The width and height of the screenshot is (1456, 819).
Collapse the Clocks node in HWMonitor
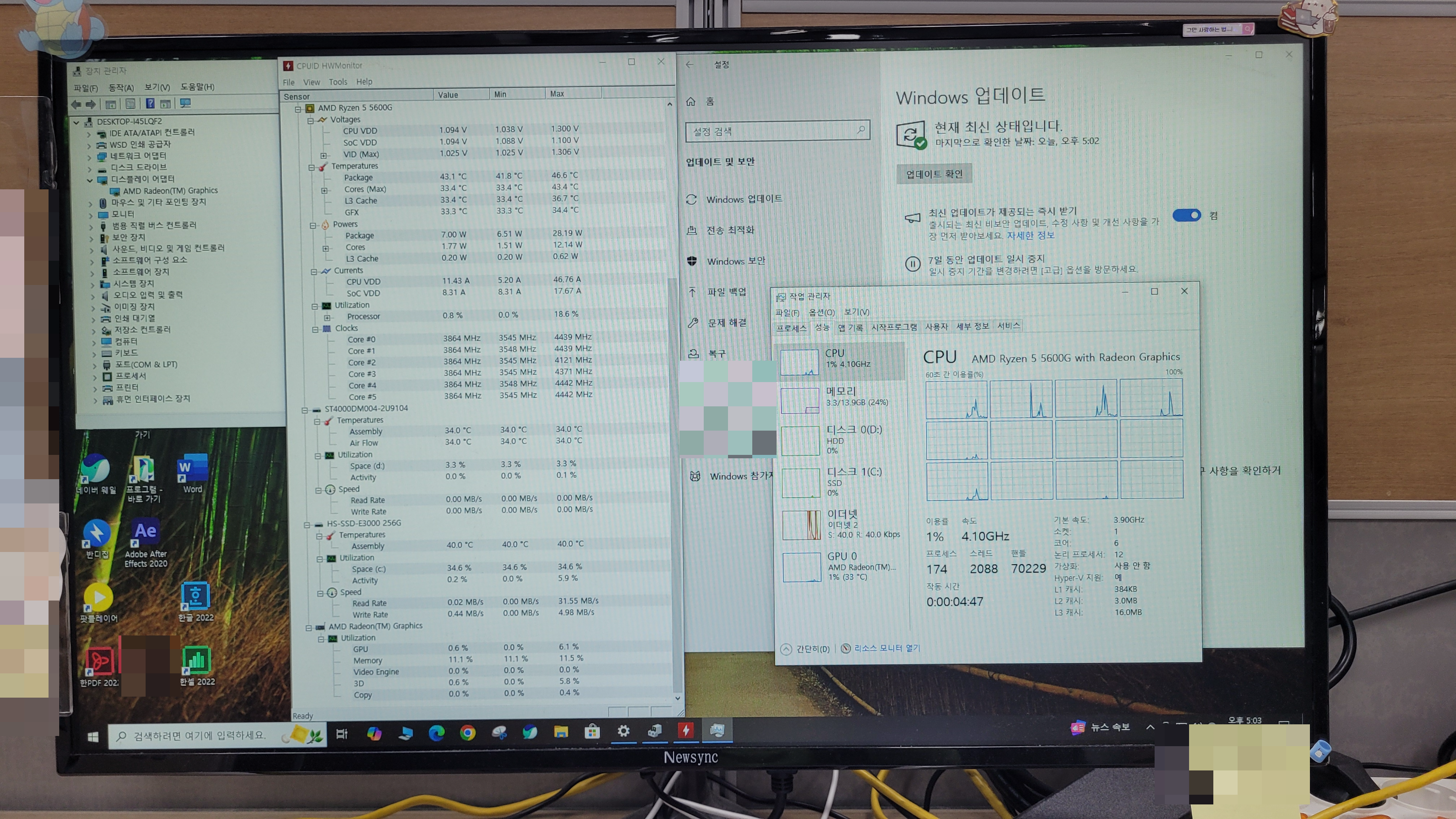click(x=315, y=329)
